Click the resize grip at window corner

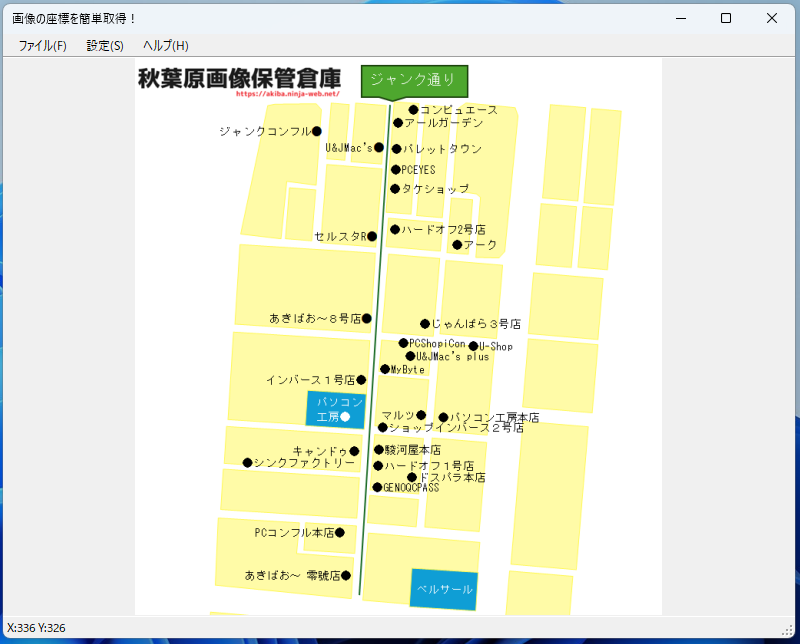(789, 630)
